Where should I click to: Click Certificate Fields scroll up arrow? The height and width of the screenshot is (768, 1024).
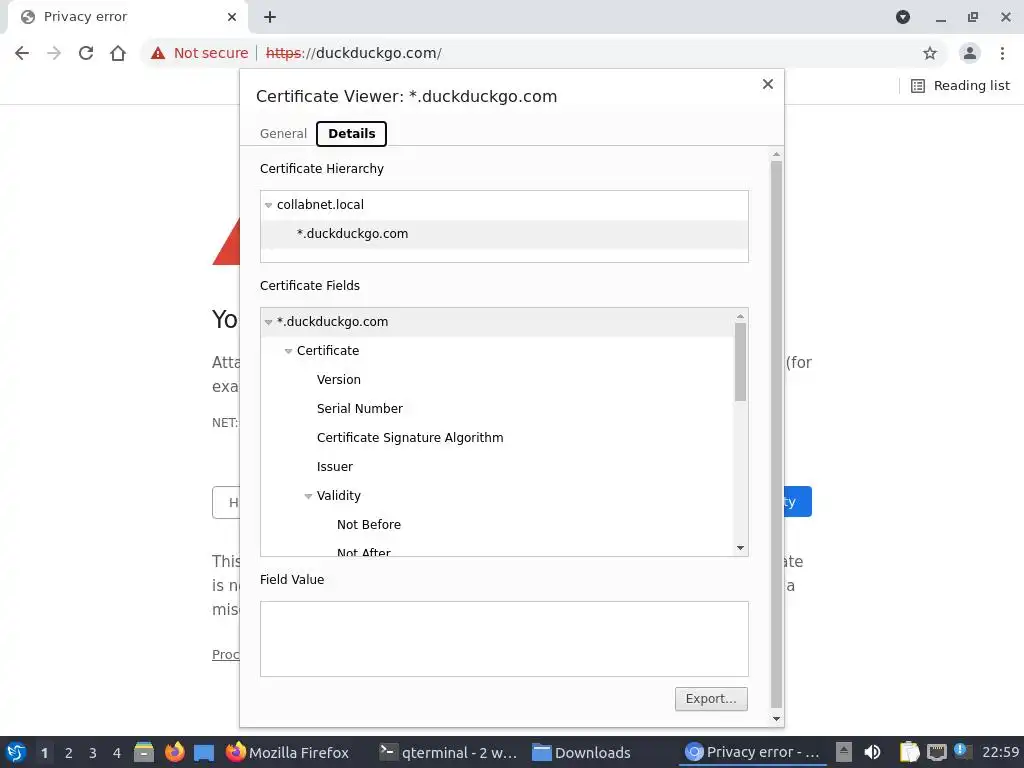click(740, 316)
